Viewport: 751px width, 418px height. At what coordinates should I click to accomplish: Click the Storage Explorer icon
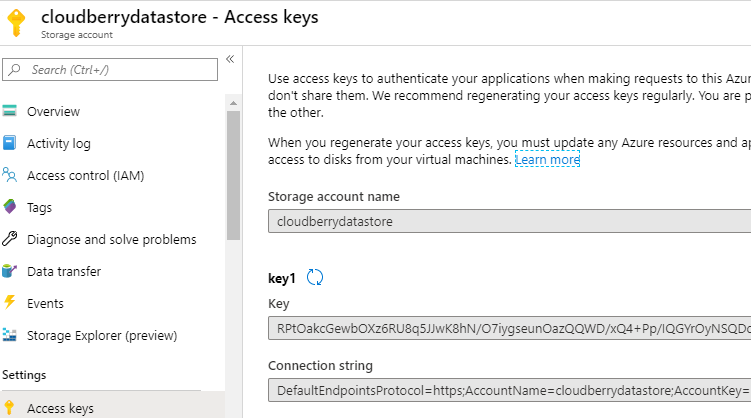10,335
